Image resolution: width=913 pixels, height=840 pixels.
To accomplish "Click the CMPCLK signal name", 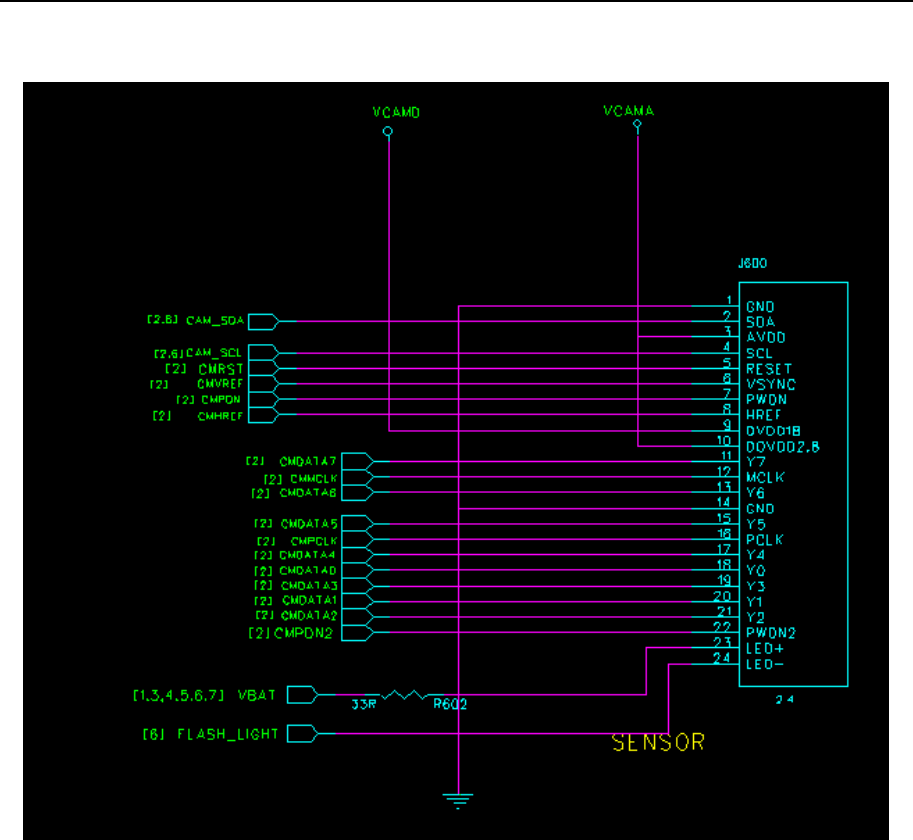I will click(x=314, y=541).
